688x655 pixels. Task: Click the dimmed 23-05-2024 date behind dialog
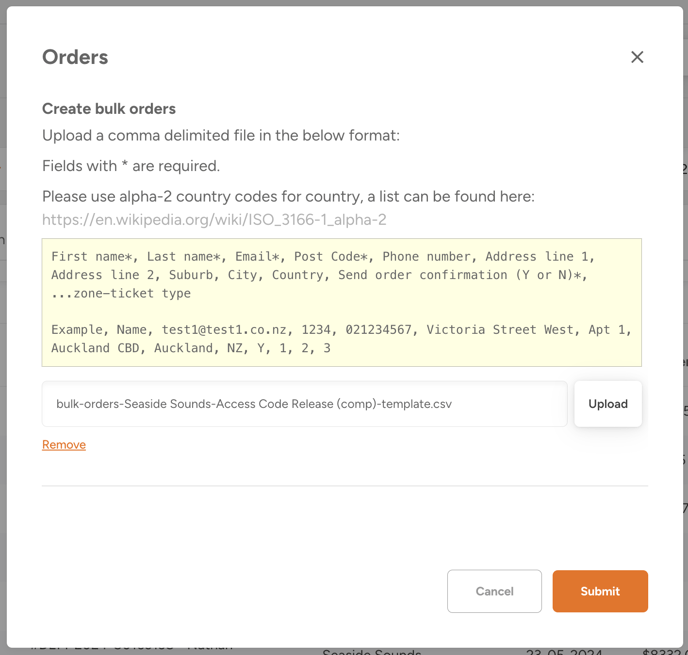click(565, 651)
